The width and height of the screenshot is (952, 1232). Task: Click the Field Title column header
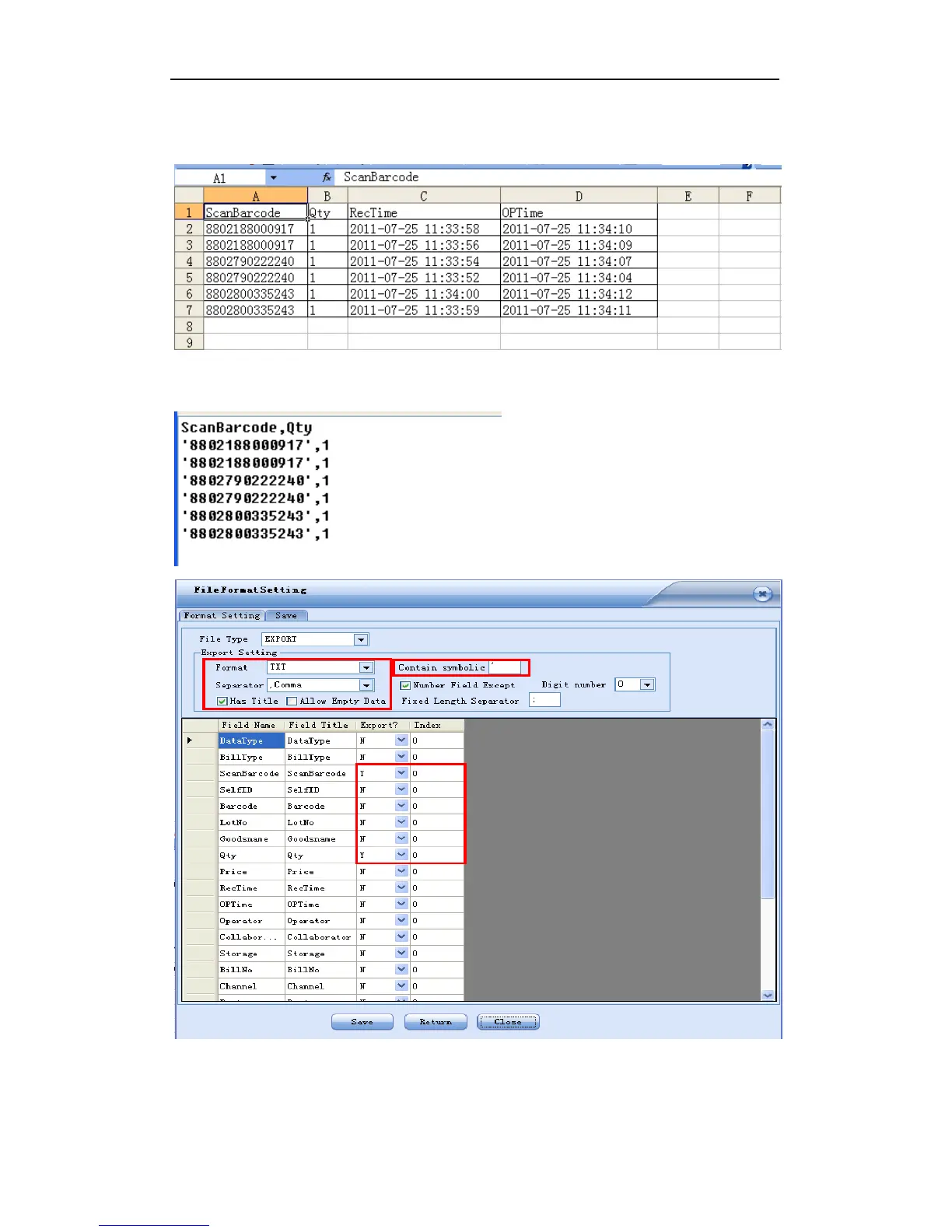click(320, 725)
